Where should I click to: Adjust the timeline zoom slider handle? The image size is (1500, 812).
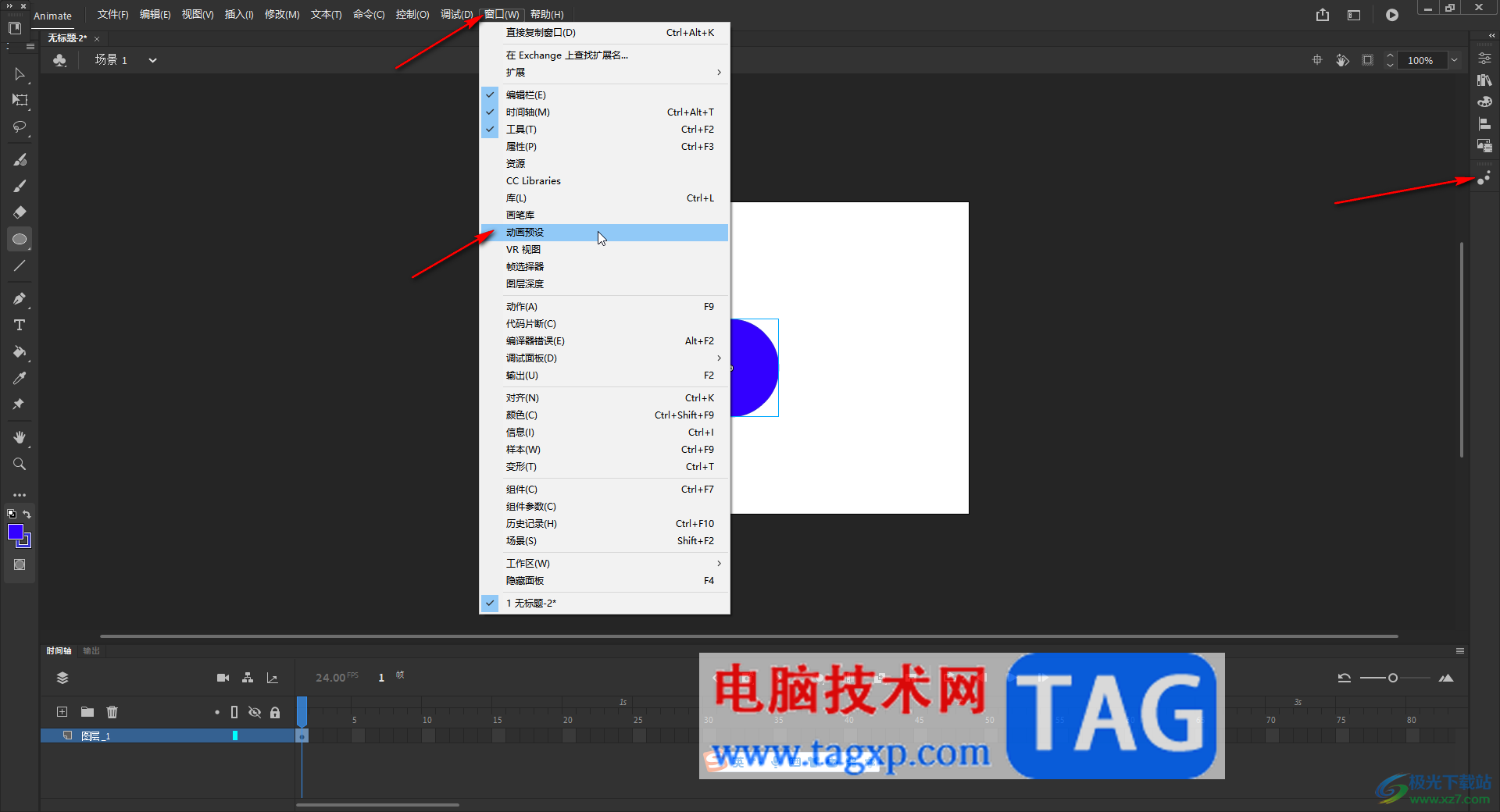click(1392, 678)
